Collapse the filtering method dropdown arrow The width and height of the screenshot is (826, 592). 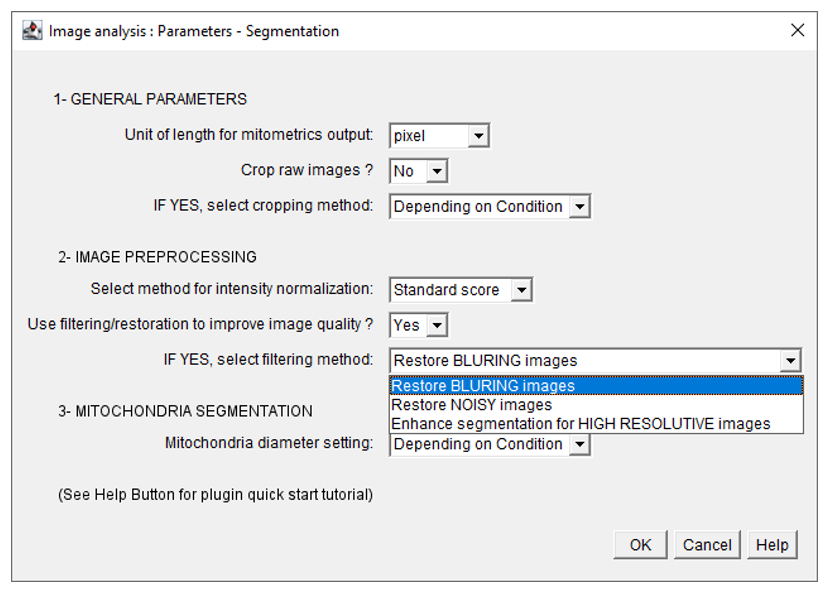tap(791, 360)
